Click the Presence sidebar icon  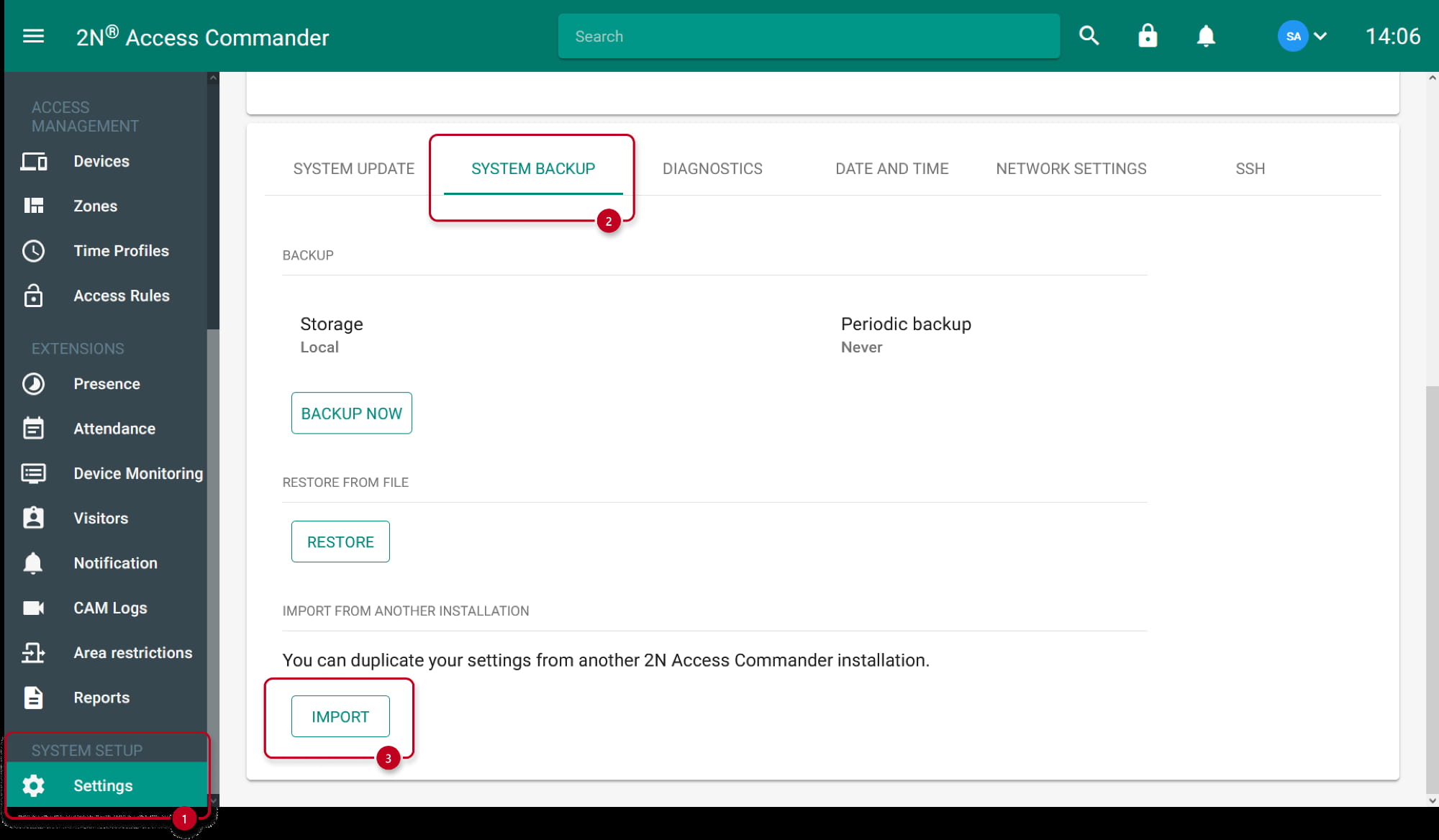click(x=33, y=383)
